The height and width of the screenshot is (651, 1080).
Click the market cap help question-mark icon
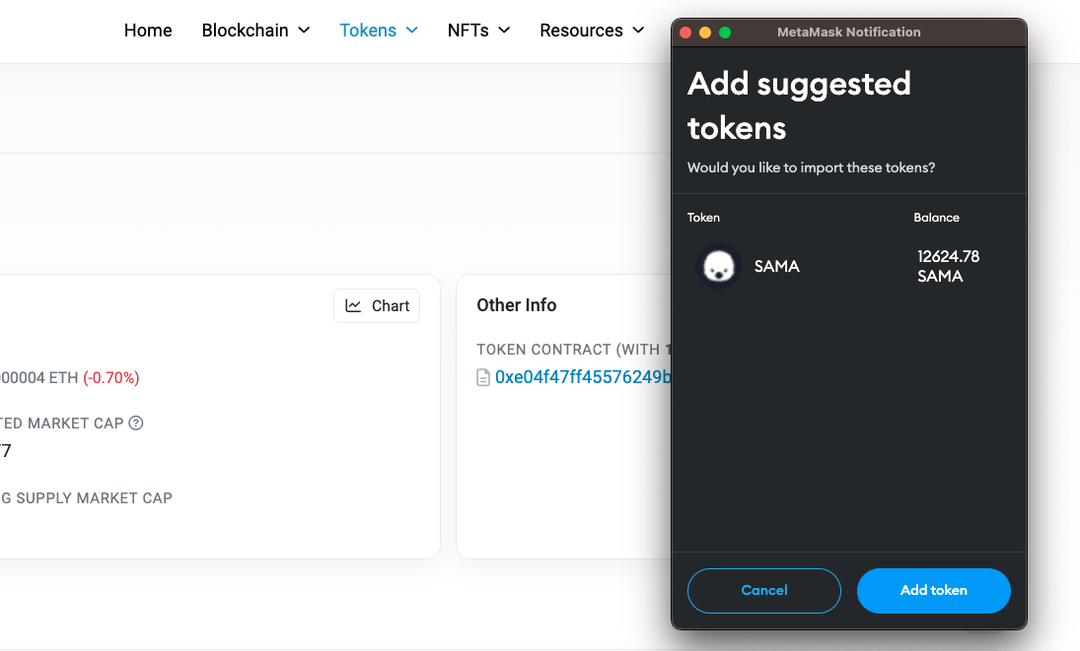tap(136, 423)
